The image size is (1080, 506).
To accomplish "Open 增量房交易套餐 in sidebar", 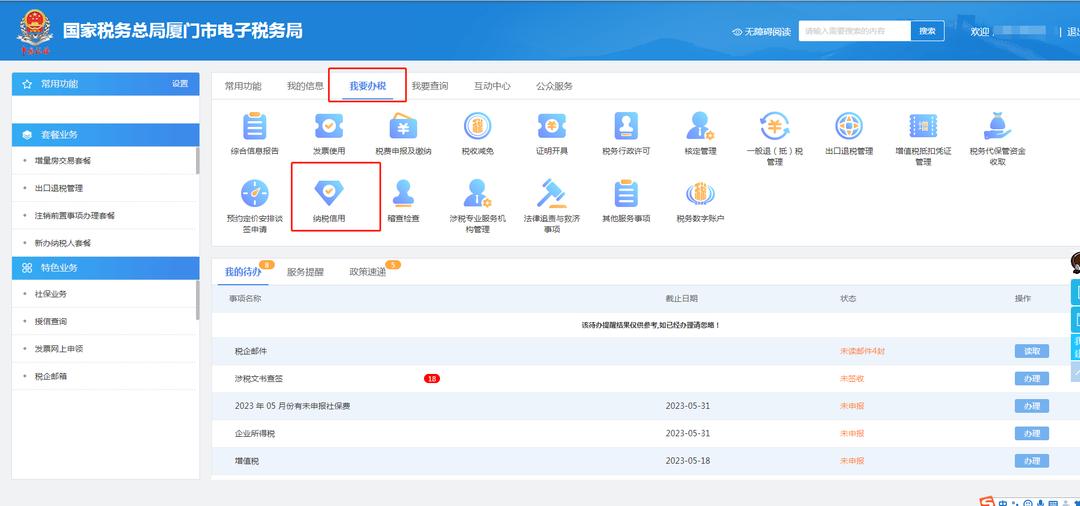I will [x=63, y=160].
